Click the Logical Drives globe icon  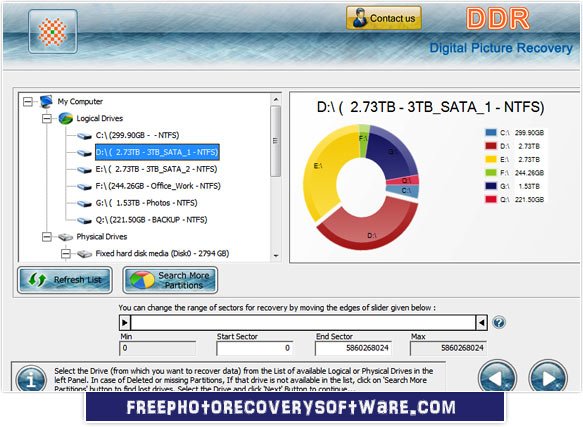65,118
